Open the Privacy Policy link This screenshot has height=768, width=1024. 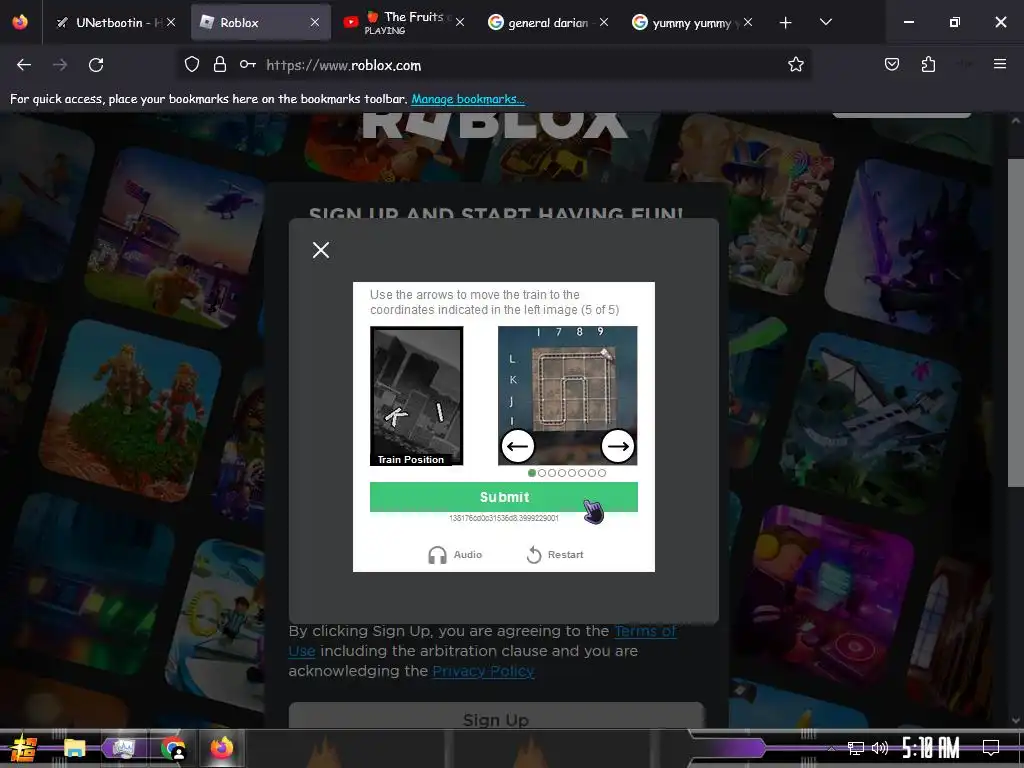click(483, 671)
